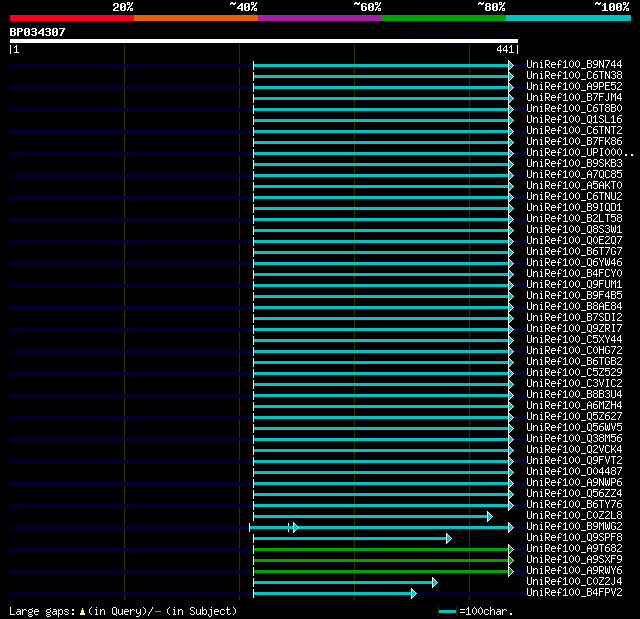The height and width of the screenshot is (619, 640).
Task: Click the UniRef100_C6TNT2 label
Action: pyautogui.click(x=574, y=131)
